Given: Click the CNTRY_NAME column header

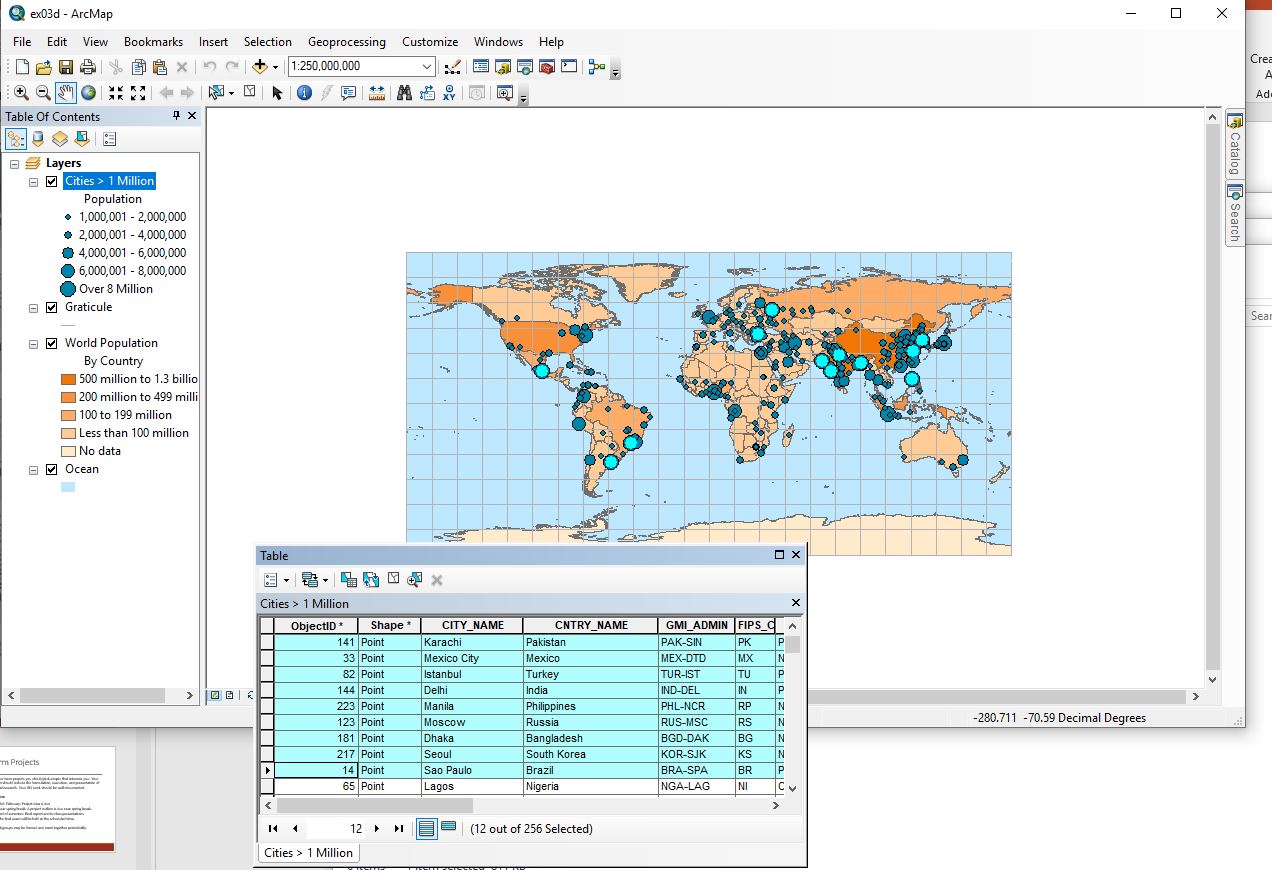Looking at the screenshot, I should point(591,625).
